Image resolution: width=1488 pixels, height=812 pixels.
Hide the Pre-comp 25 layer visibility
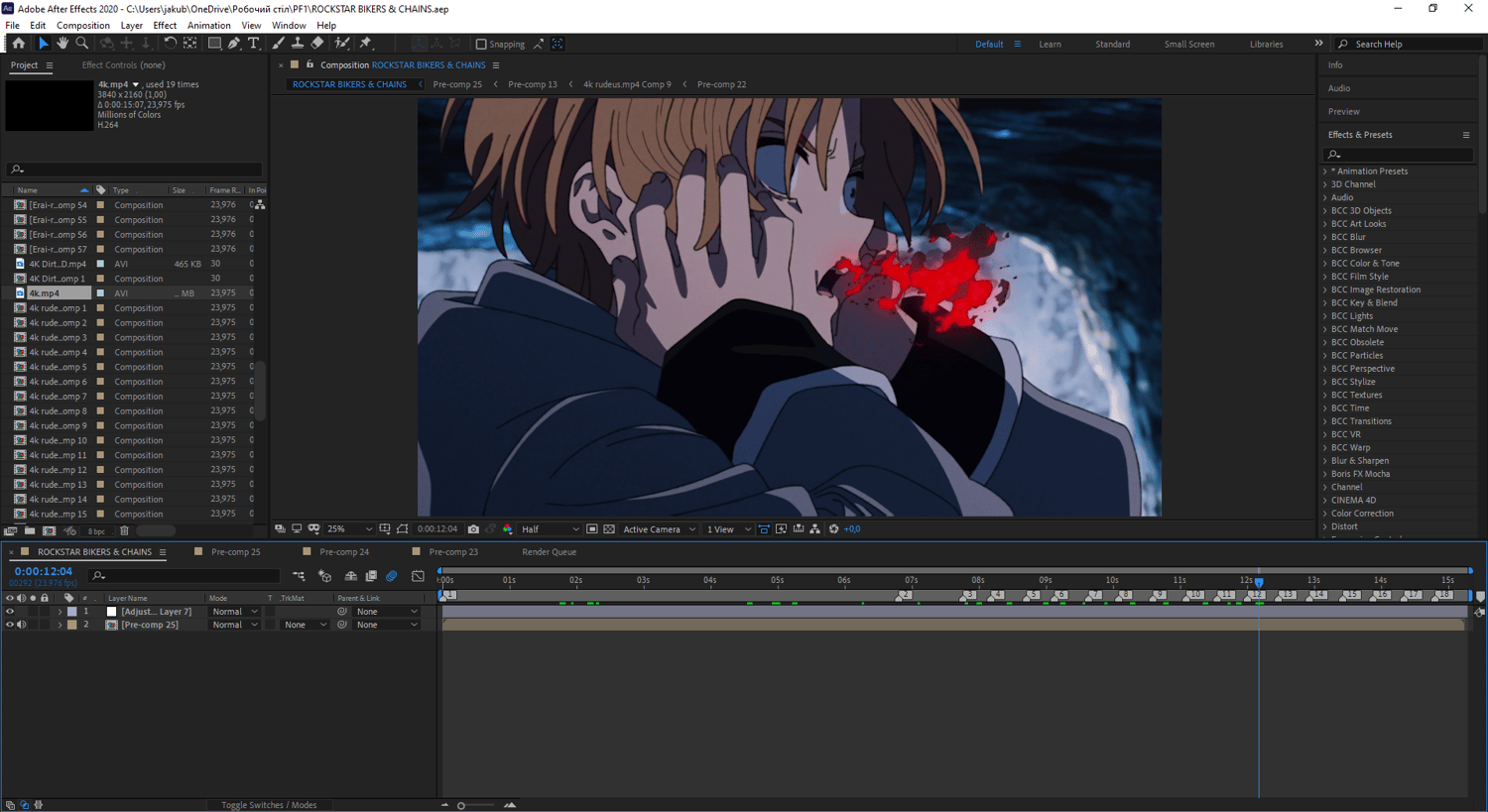[10, 625]
